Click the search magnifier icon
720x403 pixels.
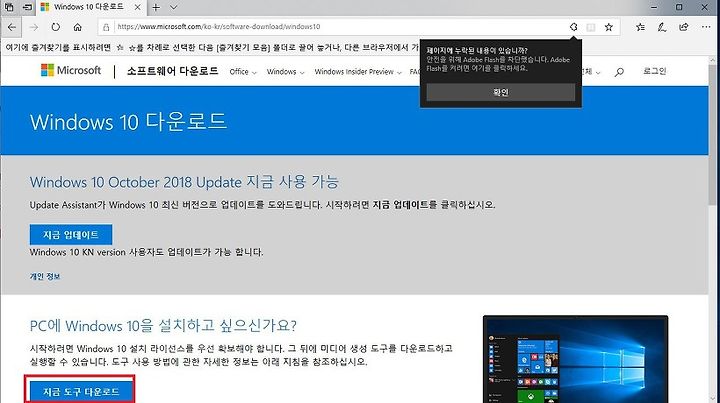(x=619, y=72)
